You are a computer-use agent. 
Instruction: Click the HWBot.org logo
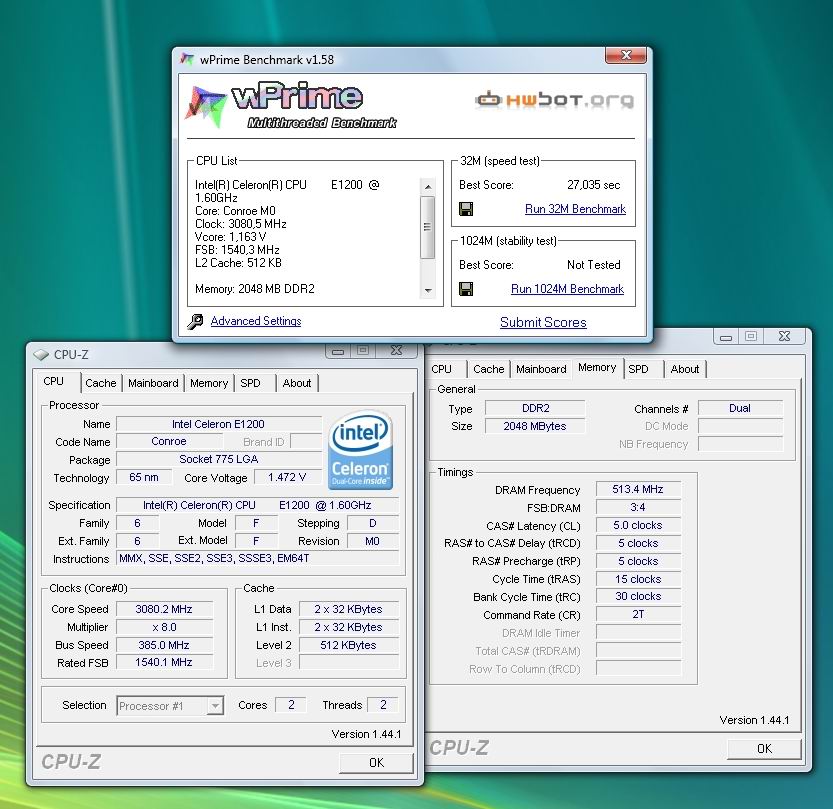[x=554, y=100]
